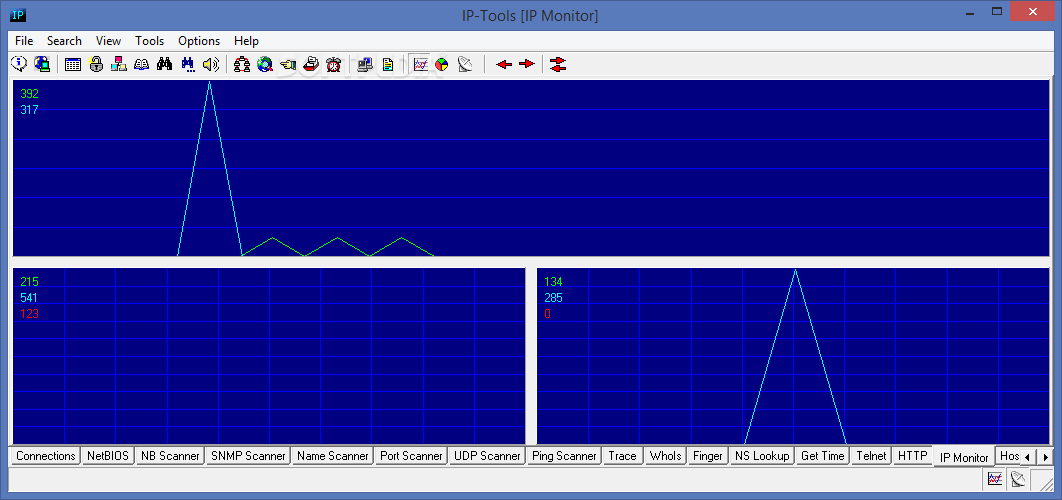Select the partially visible Hos tab
1062x500 pixels.
(1008, 456)
